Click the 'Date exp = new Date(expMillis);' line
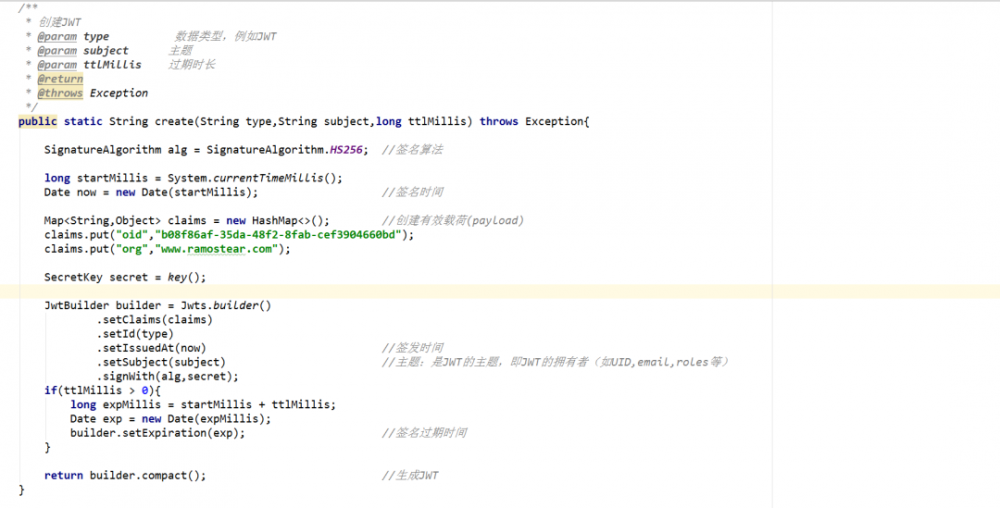 pyautogui.click(x=170, y=419)
